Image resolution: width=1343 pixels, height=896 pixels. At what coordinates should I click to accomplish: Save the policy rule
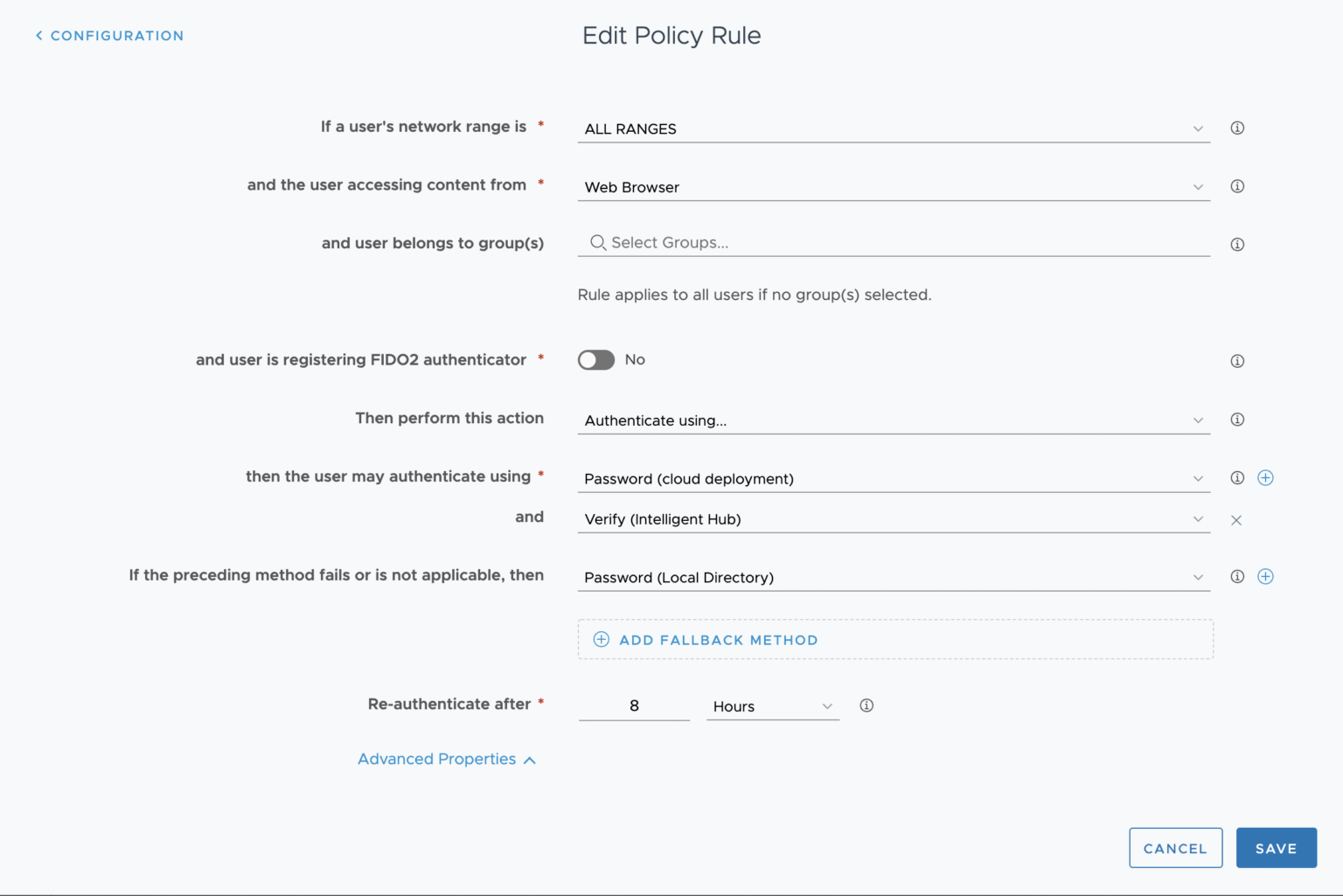[x=1276, y=847]
